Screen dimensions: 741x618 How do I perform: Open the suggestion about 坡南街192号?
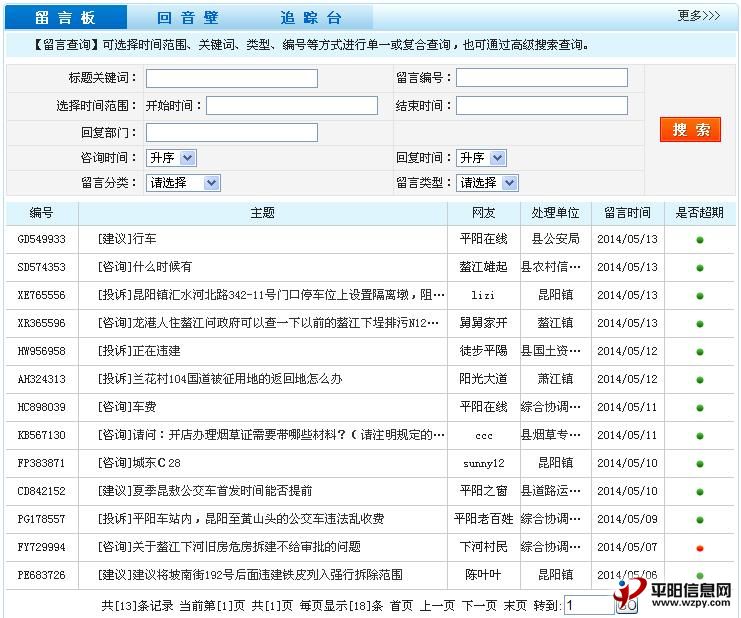pos(250,575)
